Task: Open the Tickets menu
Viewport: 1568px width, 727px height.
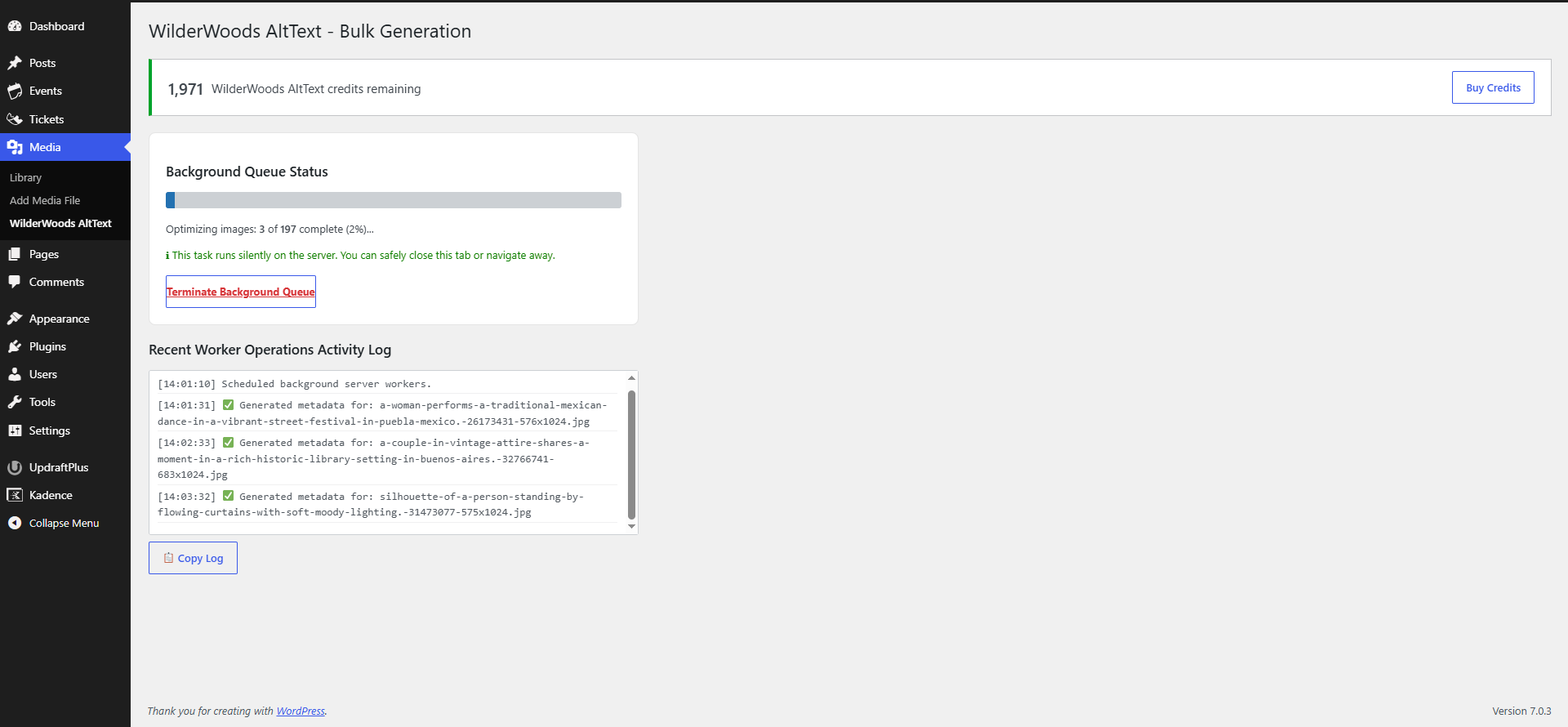Action: [47, 119]
